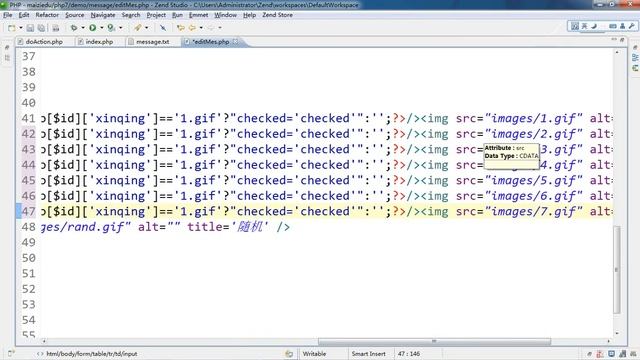Screen dimensions: 640x360
Task: Click the person-shaped perspective icon
Action: (x=622, y=26)
